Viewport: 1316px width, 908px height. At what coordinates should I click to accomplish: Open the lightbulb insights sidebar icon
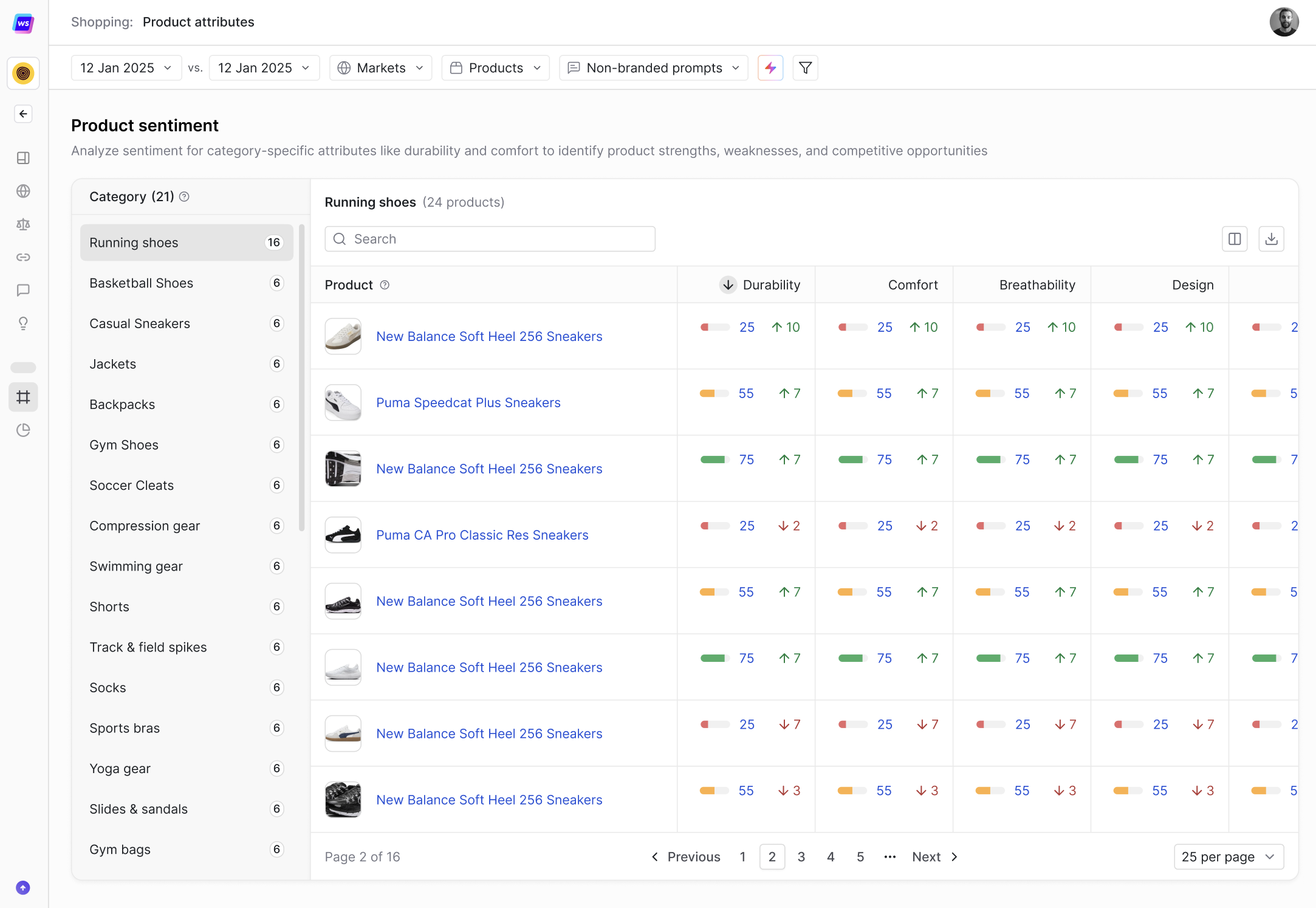(23, 323)
